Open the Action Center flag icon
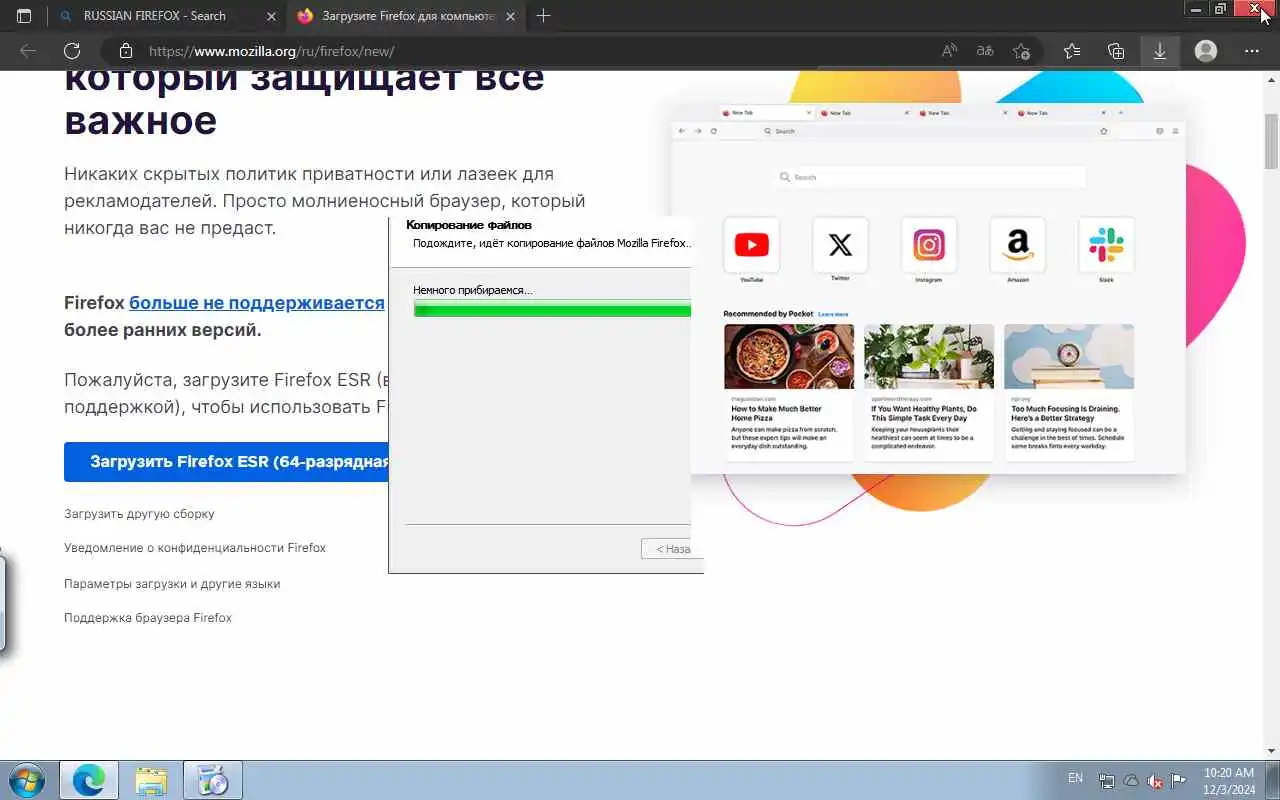 click(1179, 781)
